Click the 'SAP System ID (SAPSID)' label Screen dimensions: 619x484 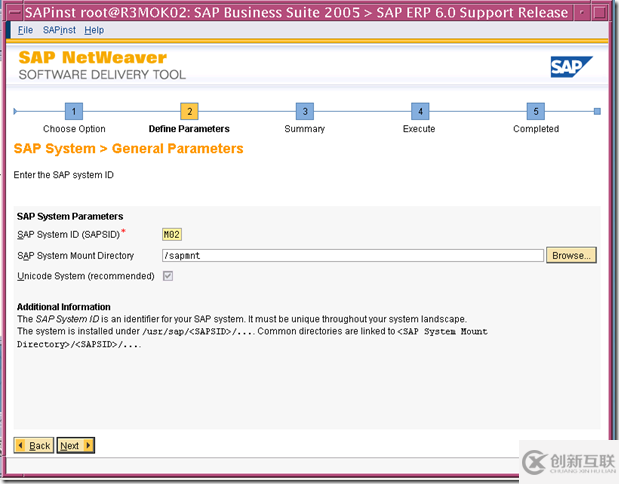coord(68,234)
